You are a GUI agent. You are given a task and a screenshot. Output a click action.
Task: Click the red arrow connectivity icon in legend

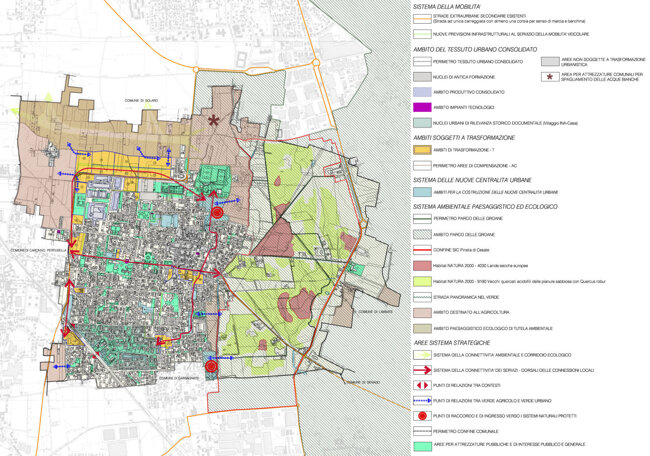pyautogui.click(x=422, y=369)
